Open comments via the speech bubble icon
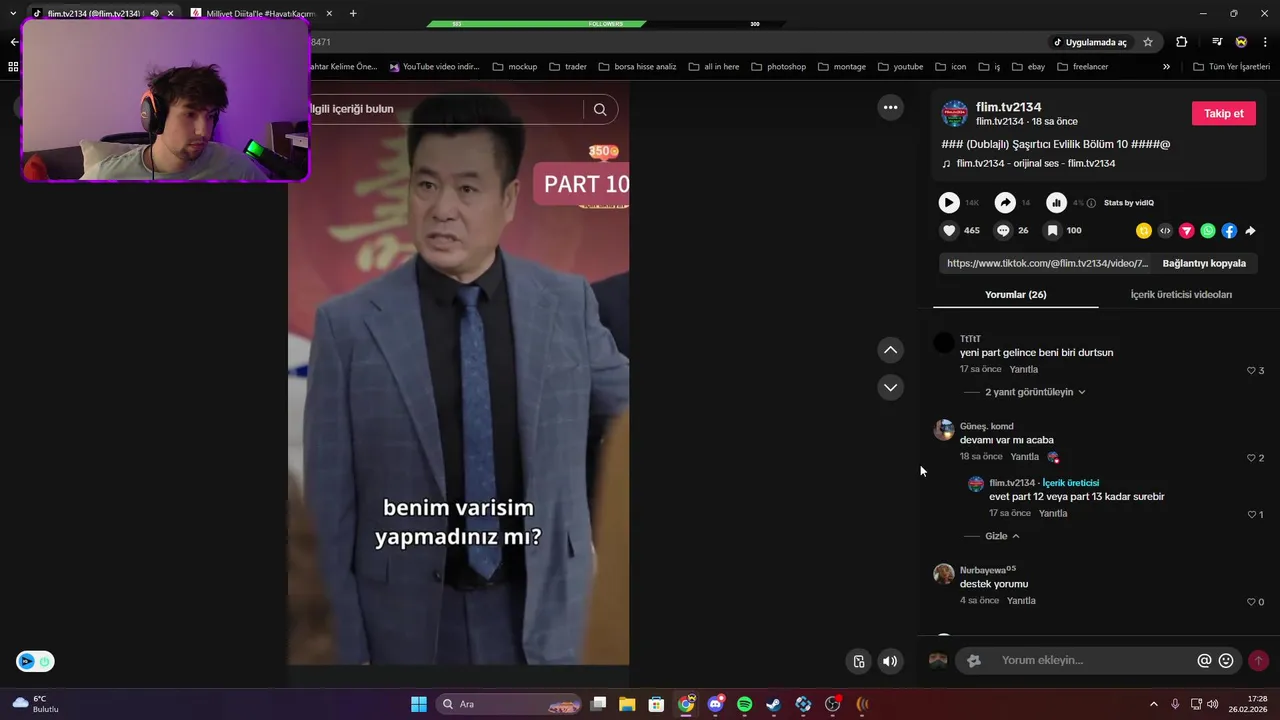This screenshot has width=1280, height=720. click(1003, 230)
